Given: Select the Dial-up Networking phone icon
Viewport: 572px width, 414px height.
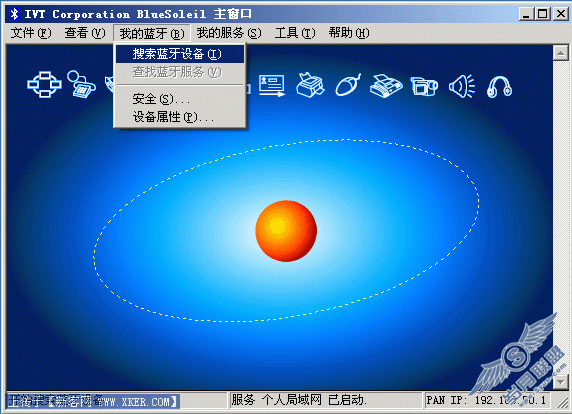Looking at the screenshot, I should tap(81, 84).
